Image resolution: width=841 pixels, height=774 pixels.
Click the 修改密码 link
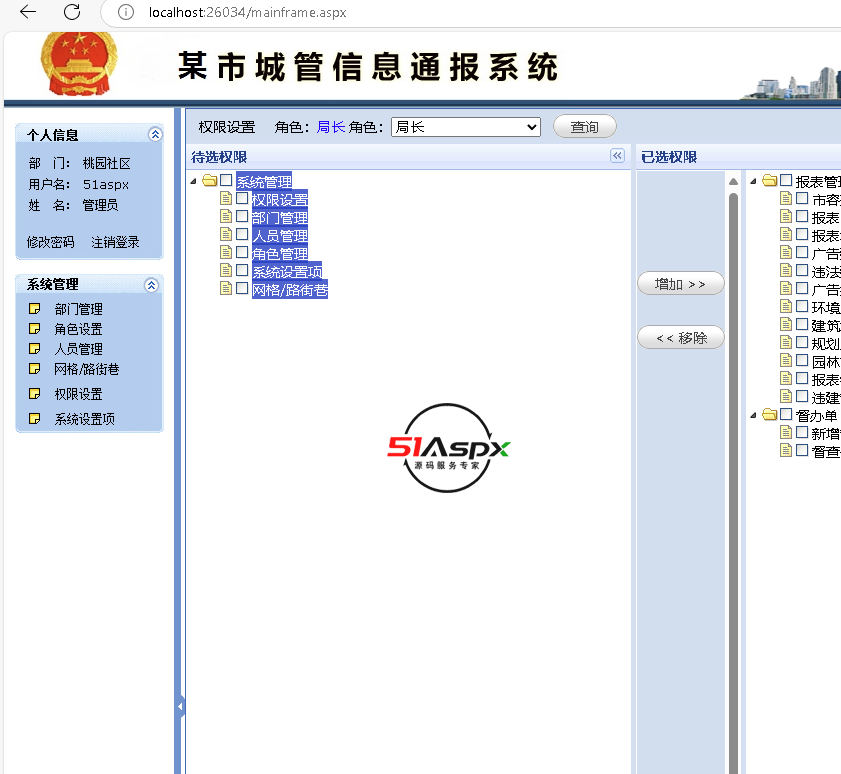coord(50,242)
